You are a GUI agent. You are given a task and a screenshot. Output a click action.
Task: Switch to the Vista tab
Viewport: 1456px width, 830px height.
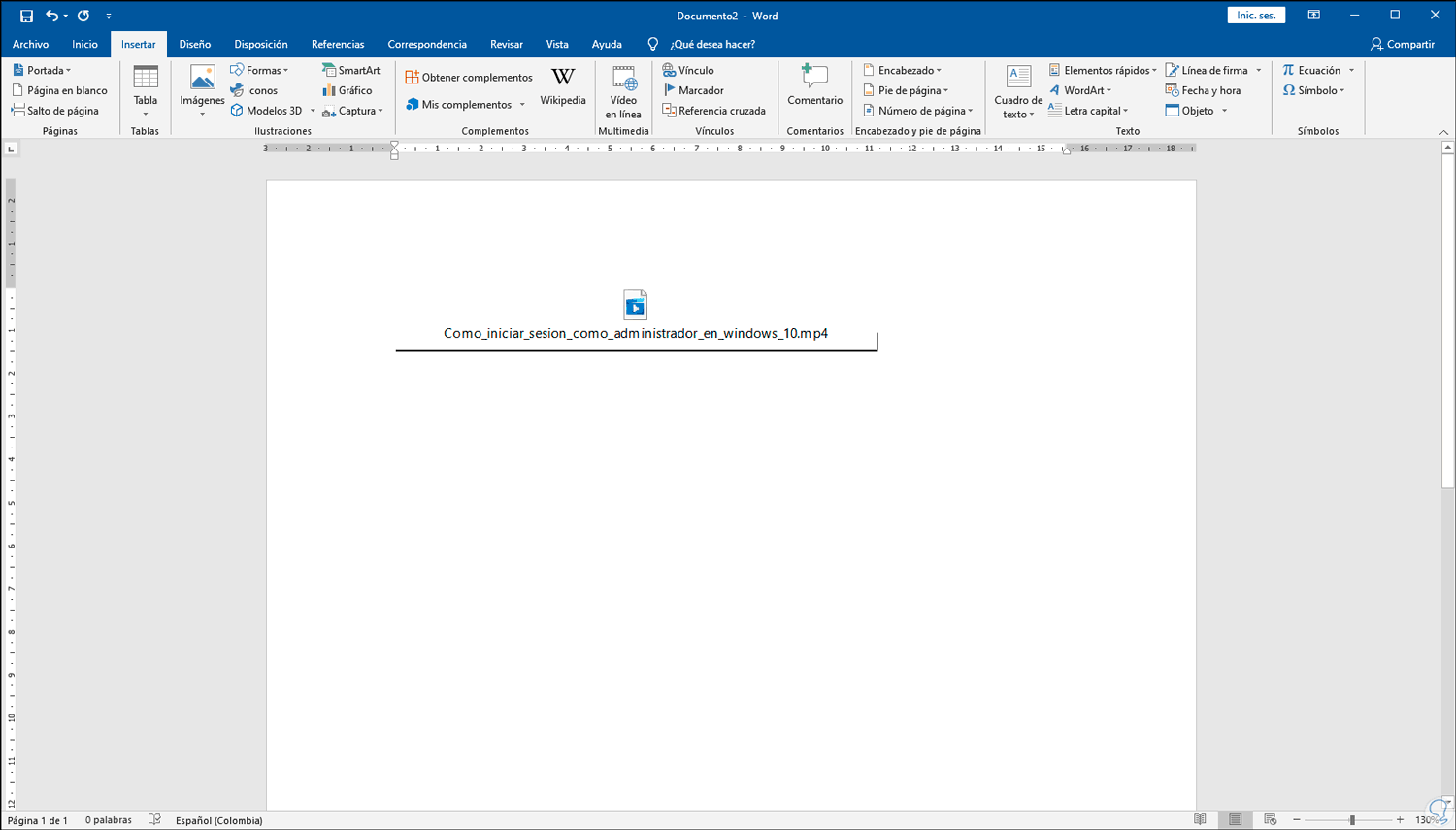557,44
